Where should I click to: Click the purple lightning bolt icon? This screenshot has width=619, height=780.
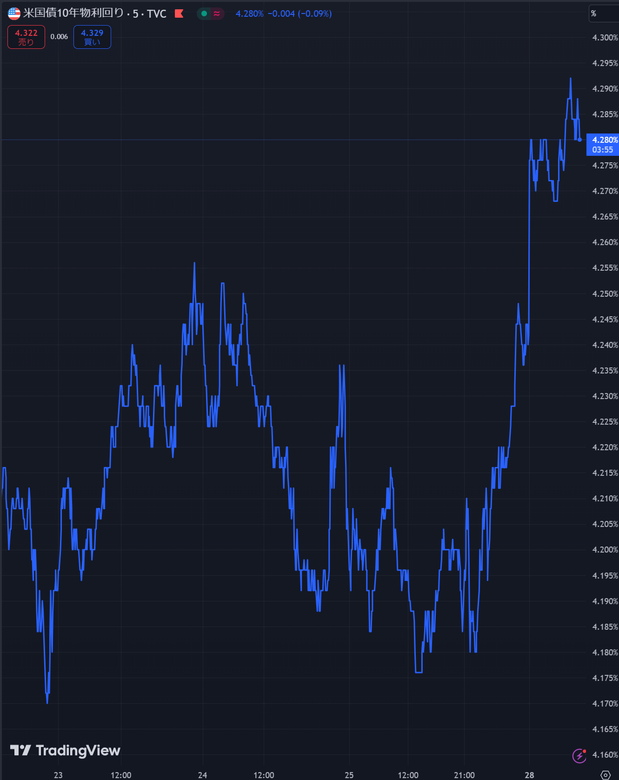[x=578, y=756]
